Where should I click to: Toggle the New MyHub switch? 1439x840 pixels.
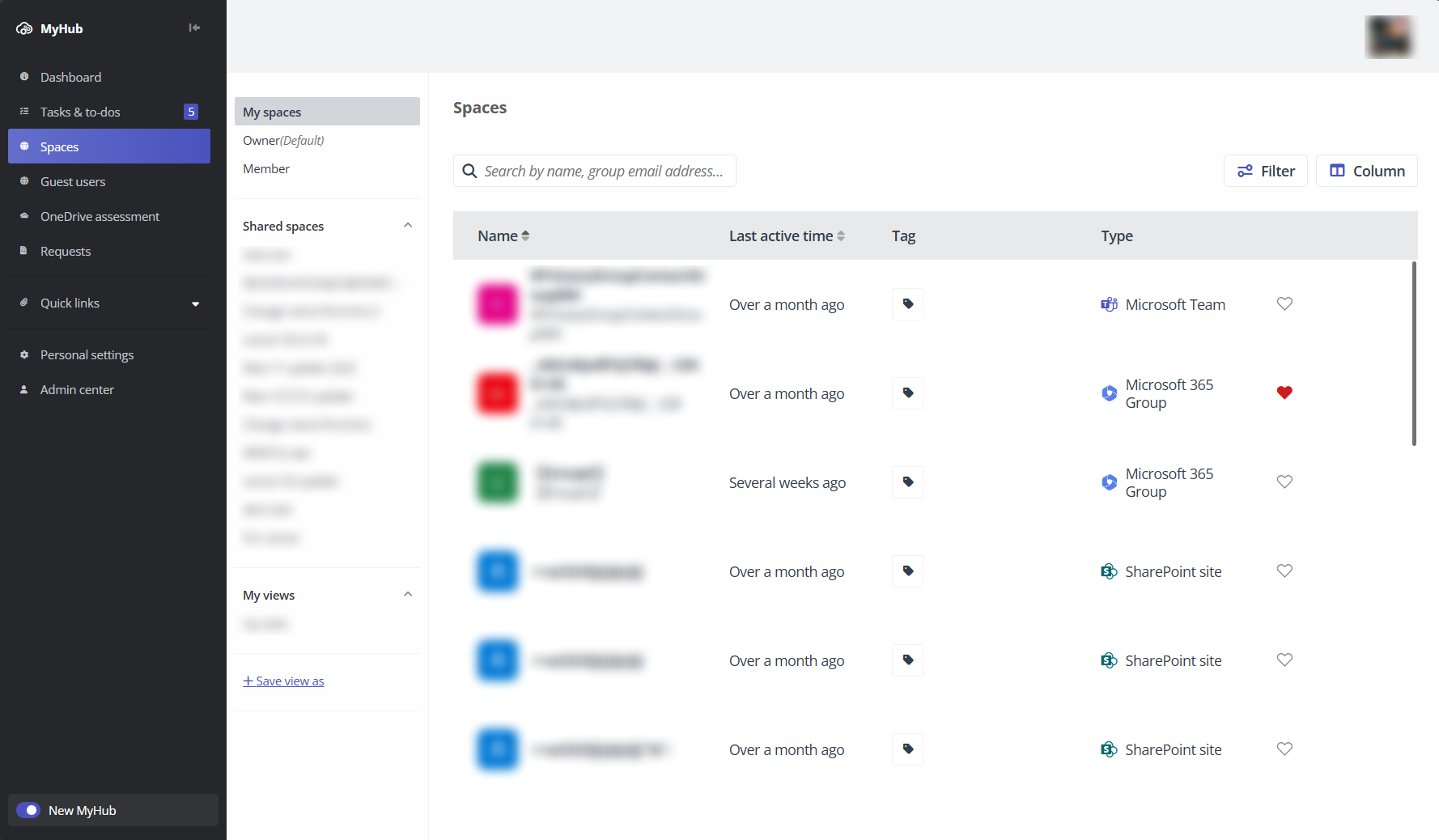coord(28,810)
